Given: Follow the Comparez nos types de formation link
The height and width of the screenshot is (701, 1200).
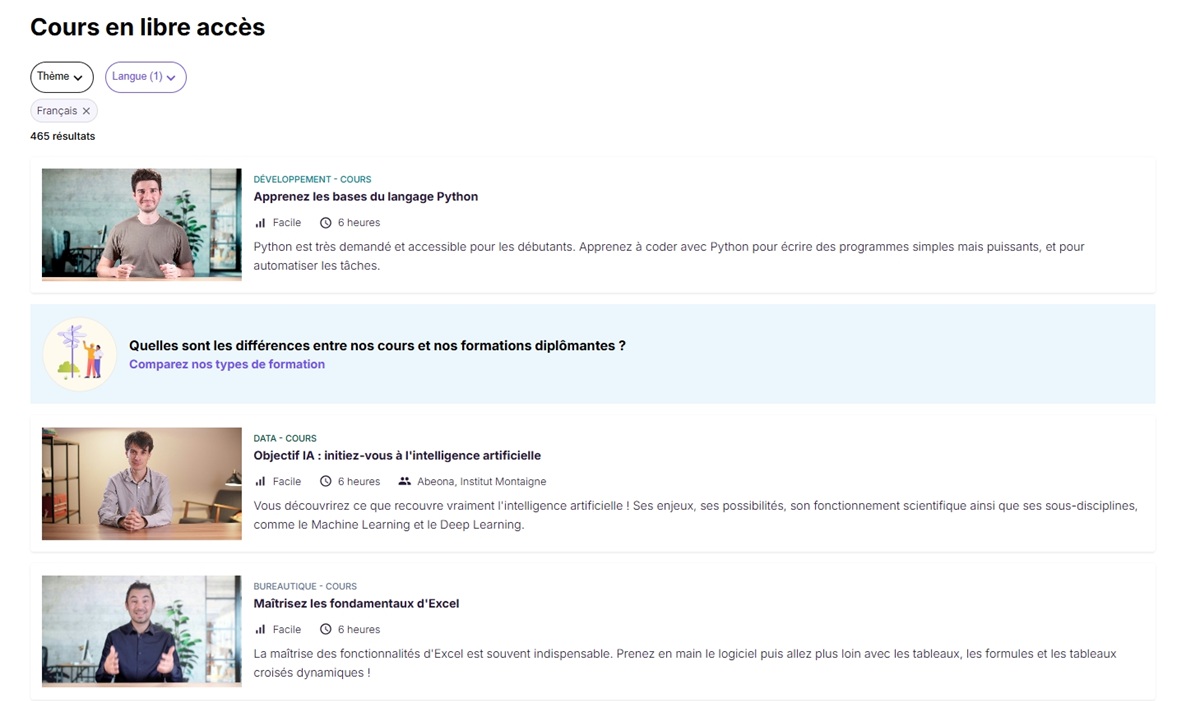Looking at the screenshot, I should (226, 365).
